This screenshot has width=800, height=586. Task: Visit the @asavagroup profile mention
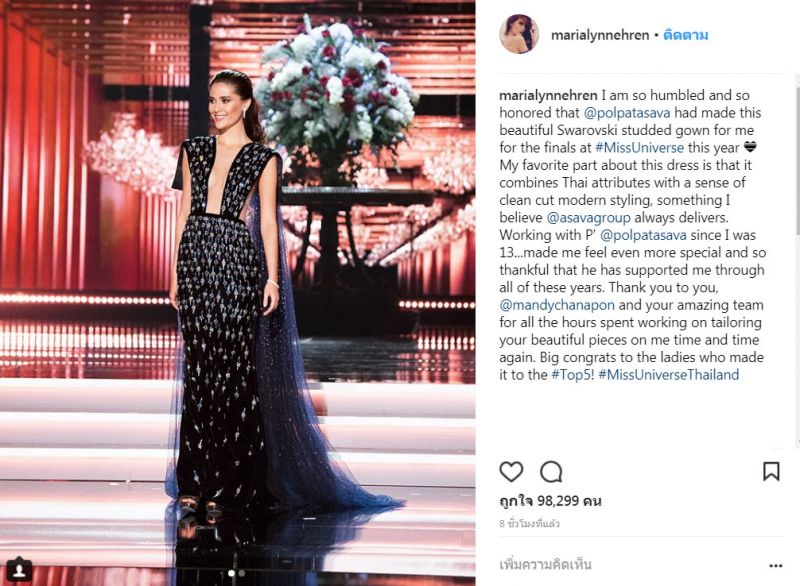tap(588, 218)
